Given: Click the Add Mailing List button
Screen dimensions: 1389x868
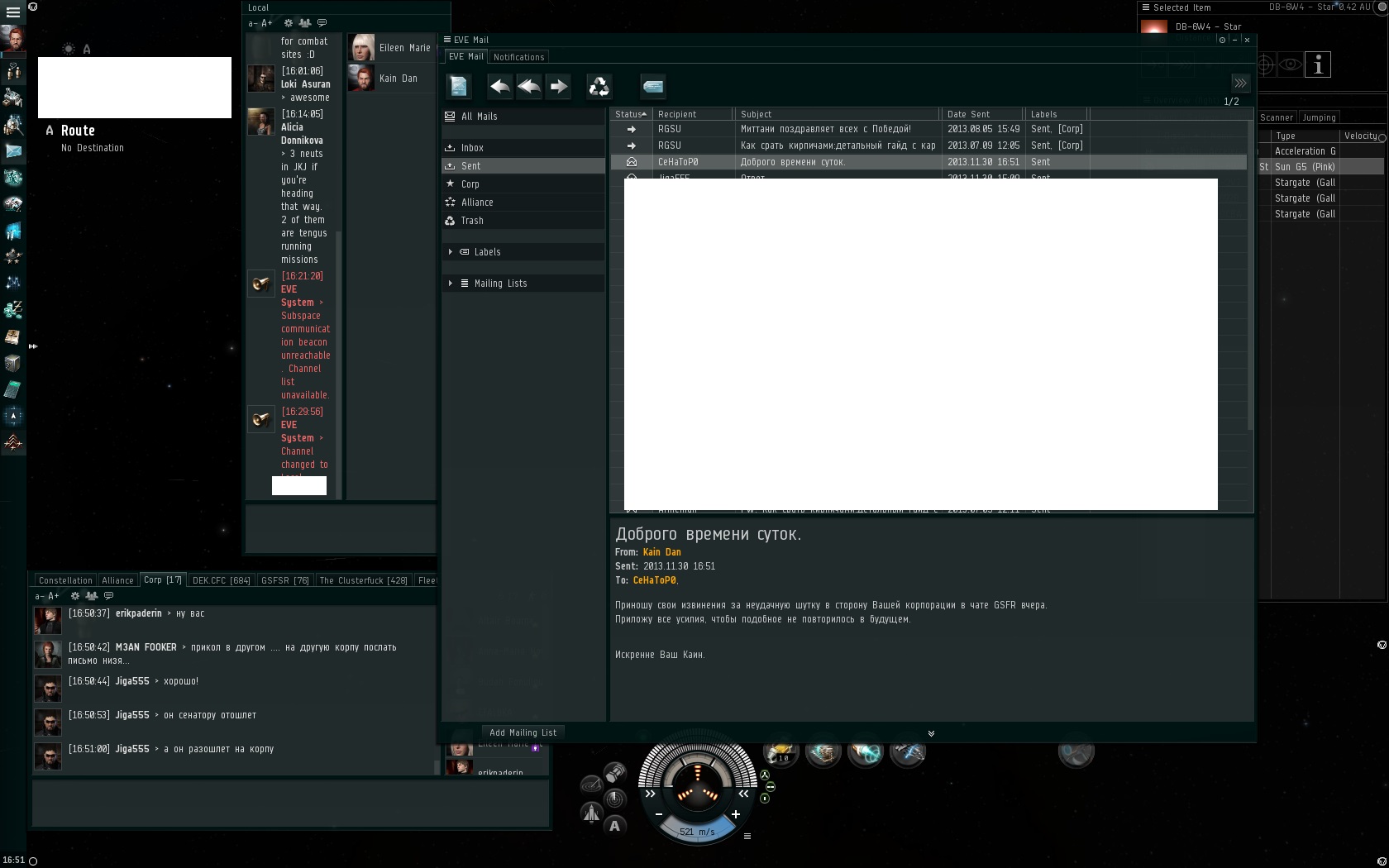Looking at the screenshot, I should (523, 732).
